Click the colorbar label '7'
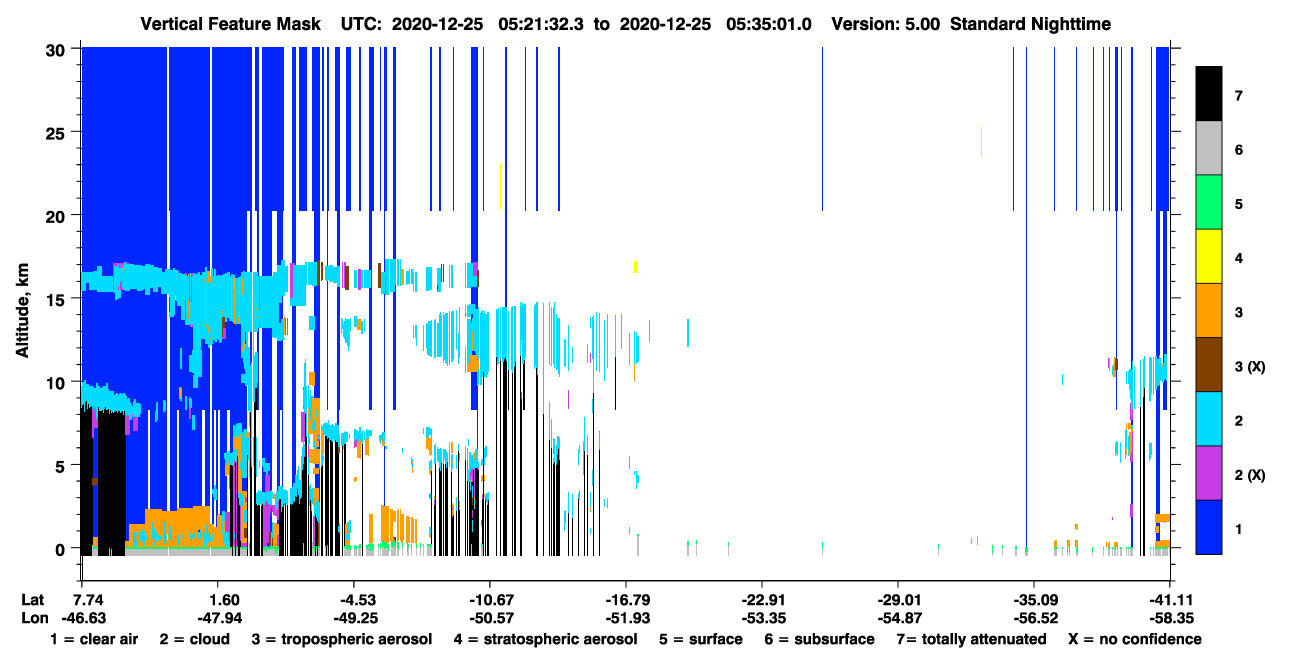The height and width of the screenshot is (667, 1300). tap(1238, 95)
